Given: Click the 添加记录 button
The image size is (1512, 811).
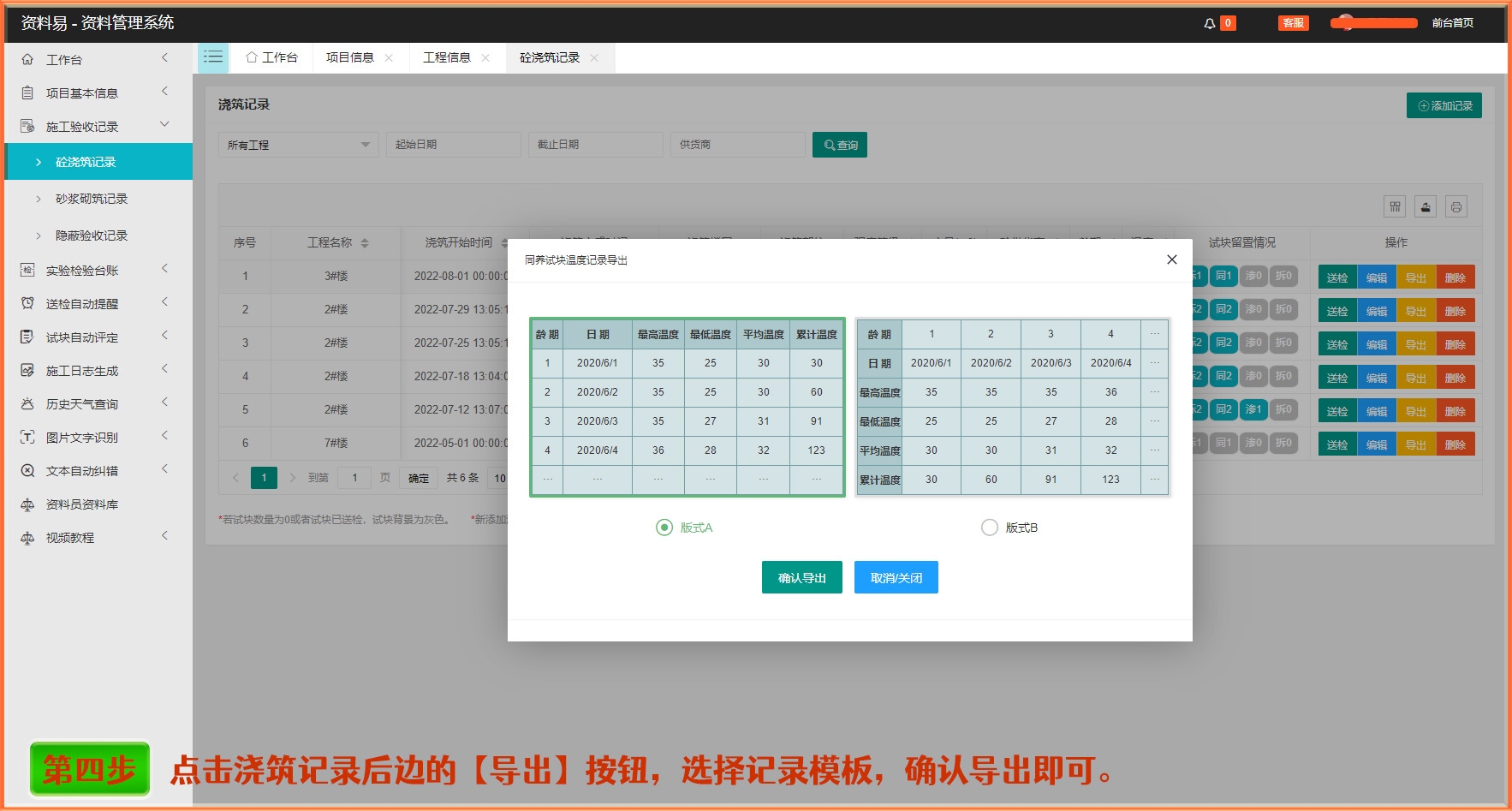Looking at the screenshot, I should (1444, 105).
